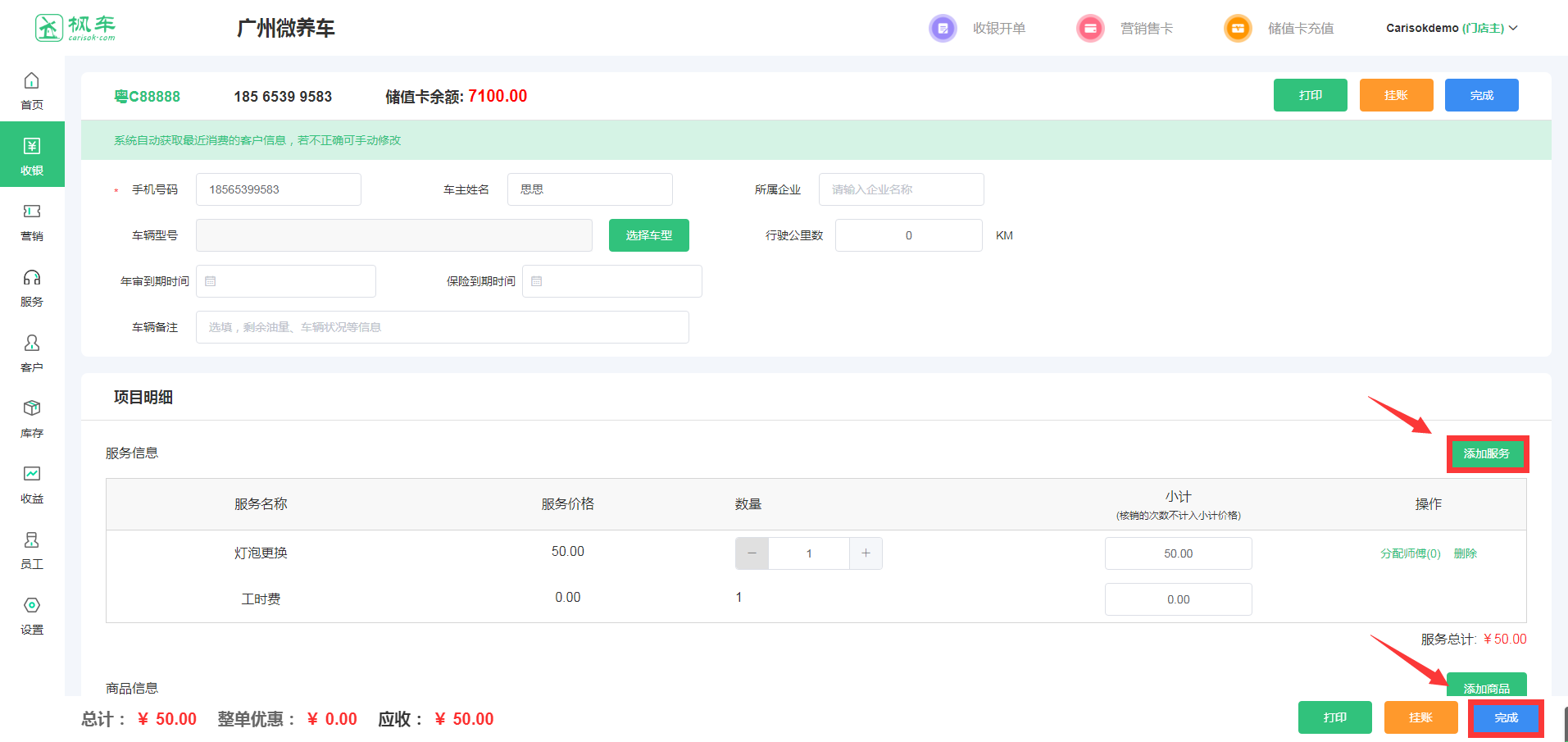Click the top orange 挂账 button
The width and height of the screenshot is (1568, 742).
point(1397,95)
